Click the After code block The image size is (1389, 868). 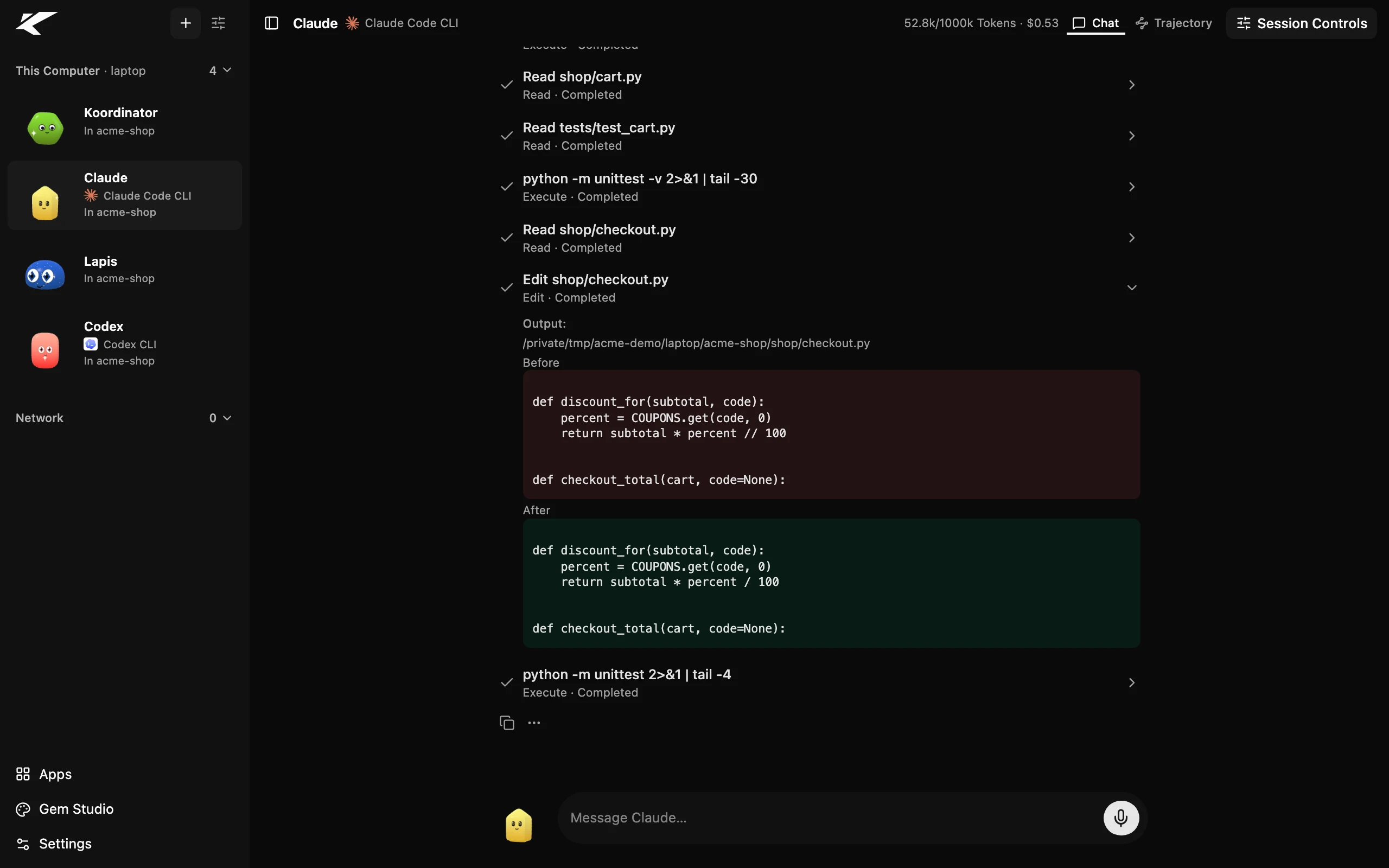click(831, 583)
